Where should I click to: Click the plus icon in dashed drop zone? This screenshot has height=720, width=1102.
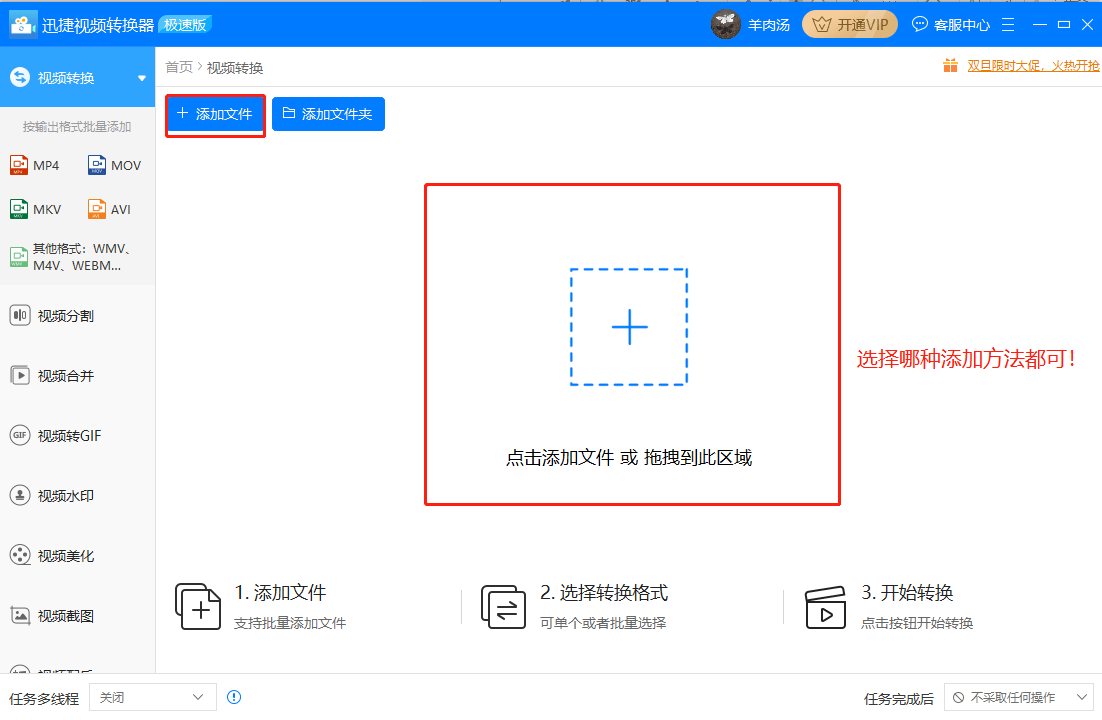pyautogui.click(x=629, y=327)
